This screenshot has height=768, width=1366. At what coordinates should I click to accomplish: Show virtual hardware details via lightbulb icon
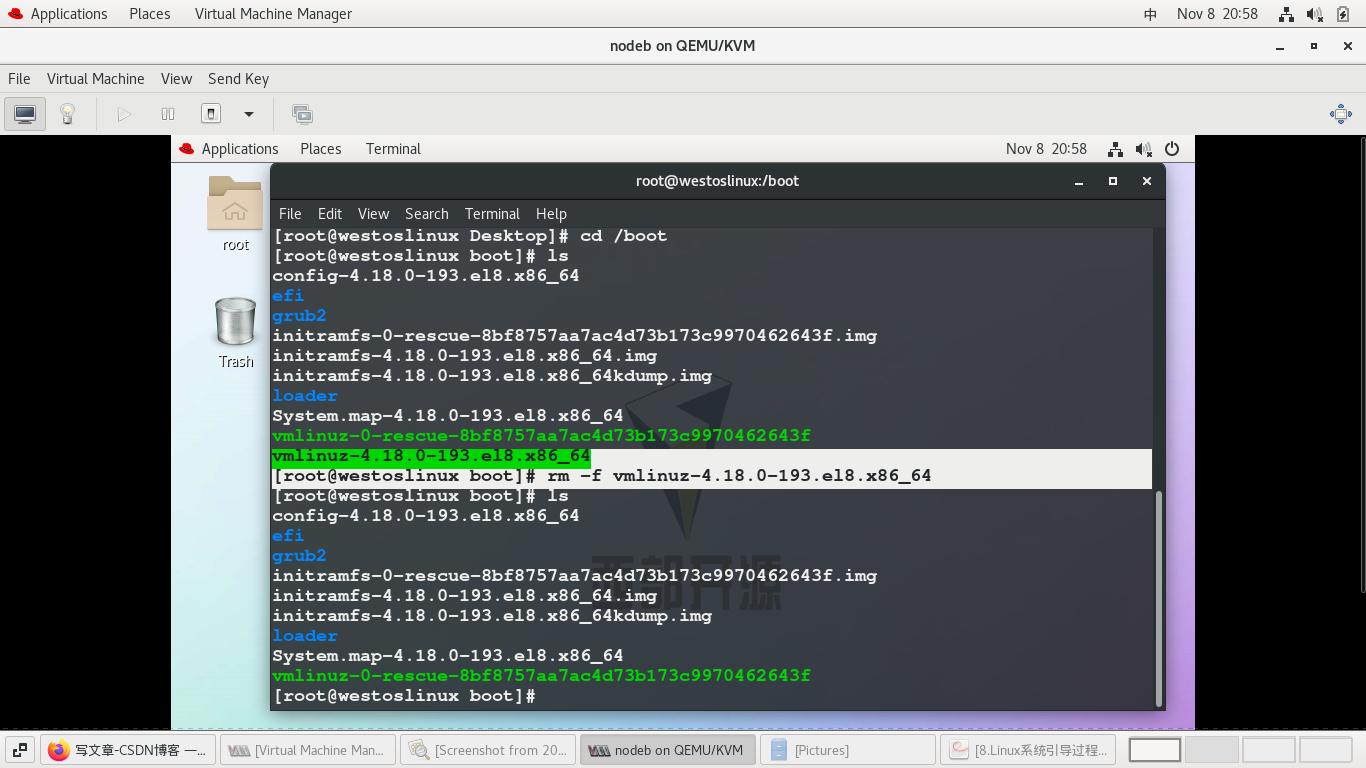coord(66,113)
